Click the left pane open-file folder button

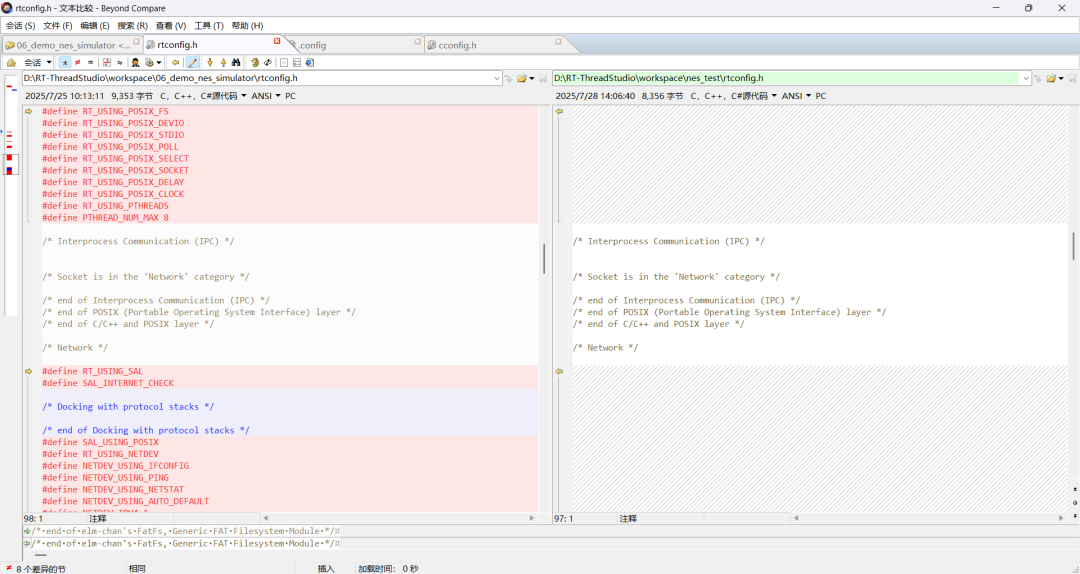(x=522, y=78)
